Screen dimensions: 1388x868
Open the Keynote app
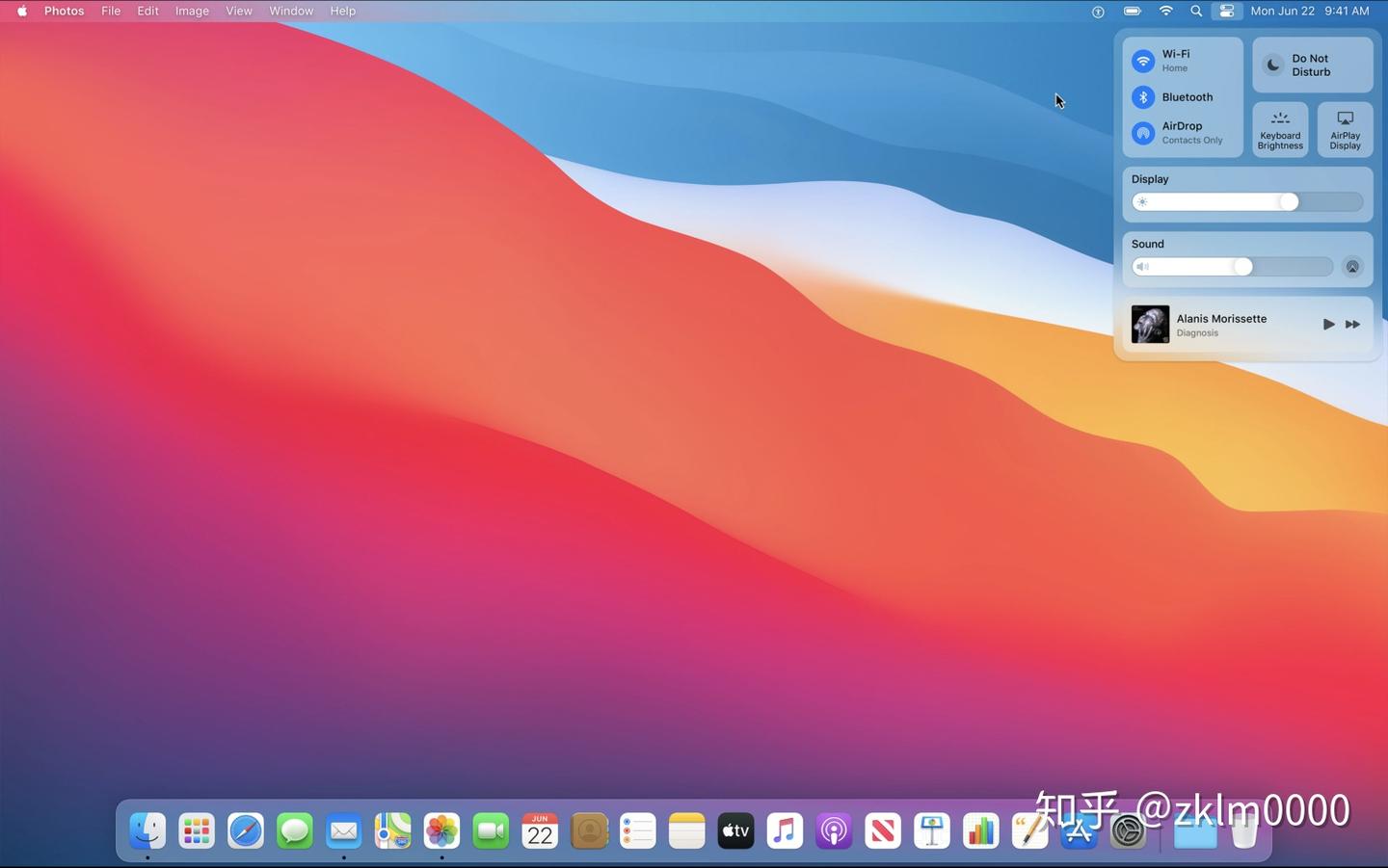click(x=931, y=830)
